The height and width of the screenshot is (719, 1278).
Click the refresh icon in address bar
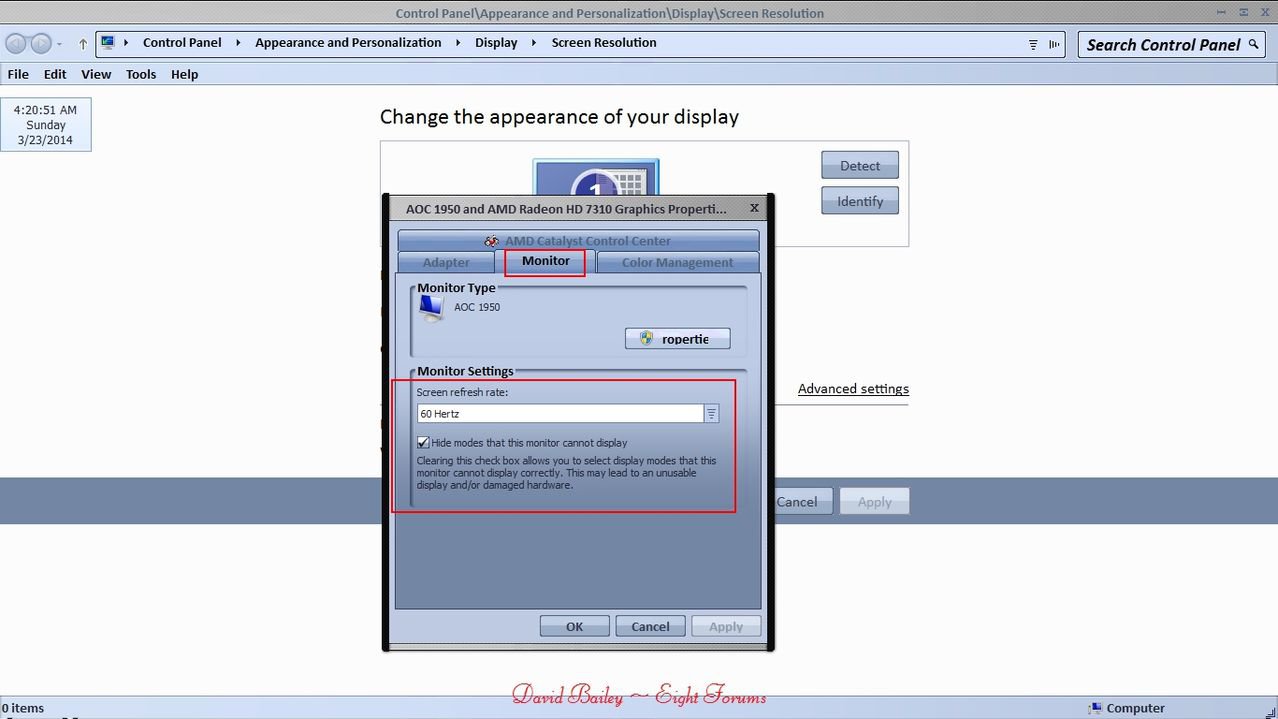(x=1054, y=44)
